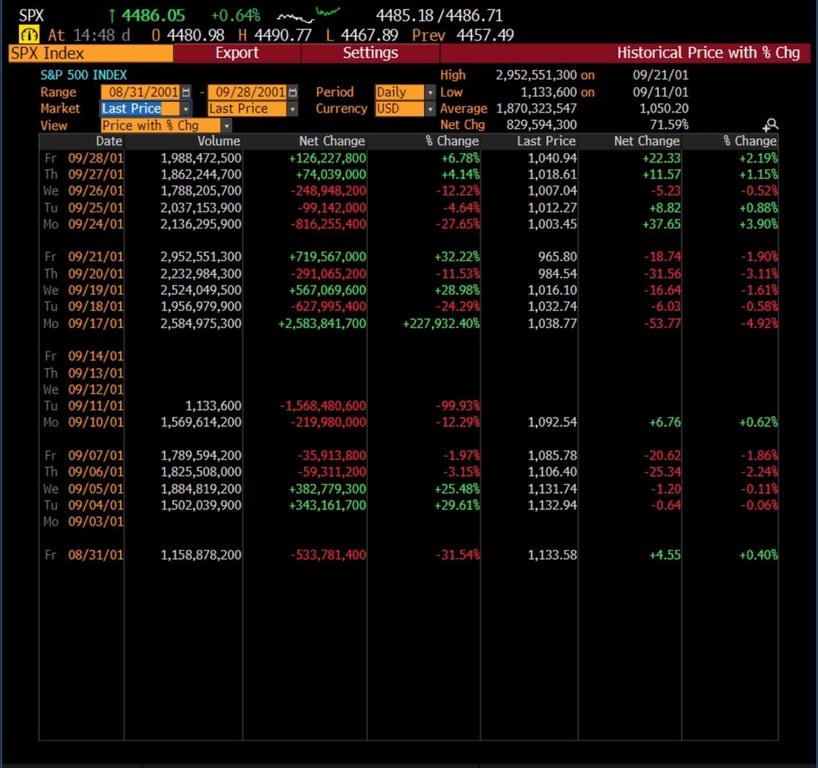This screenshot has height=768, width=818.
Task: Click the SPX Index orange tab
Action: click(91, 53)
